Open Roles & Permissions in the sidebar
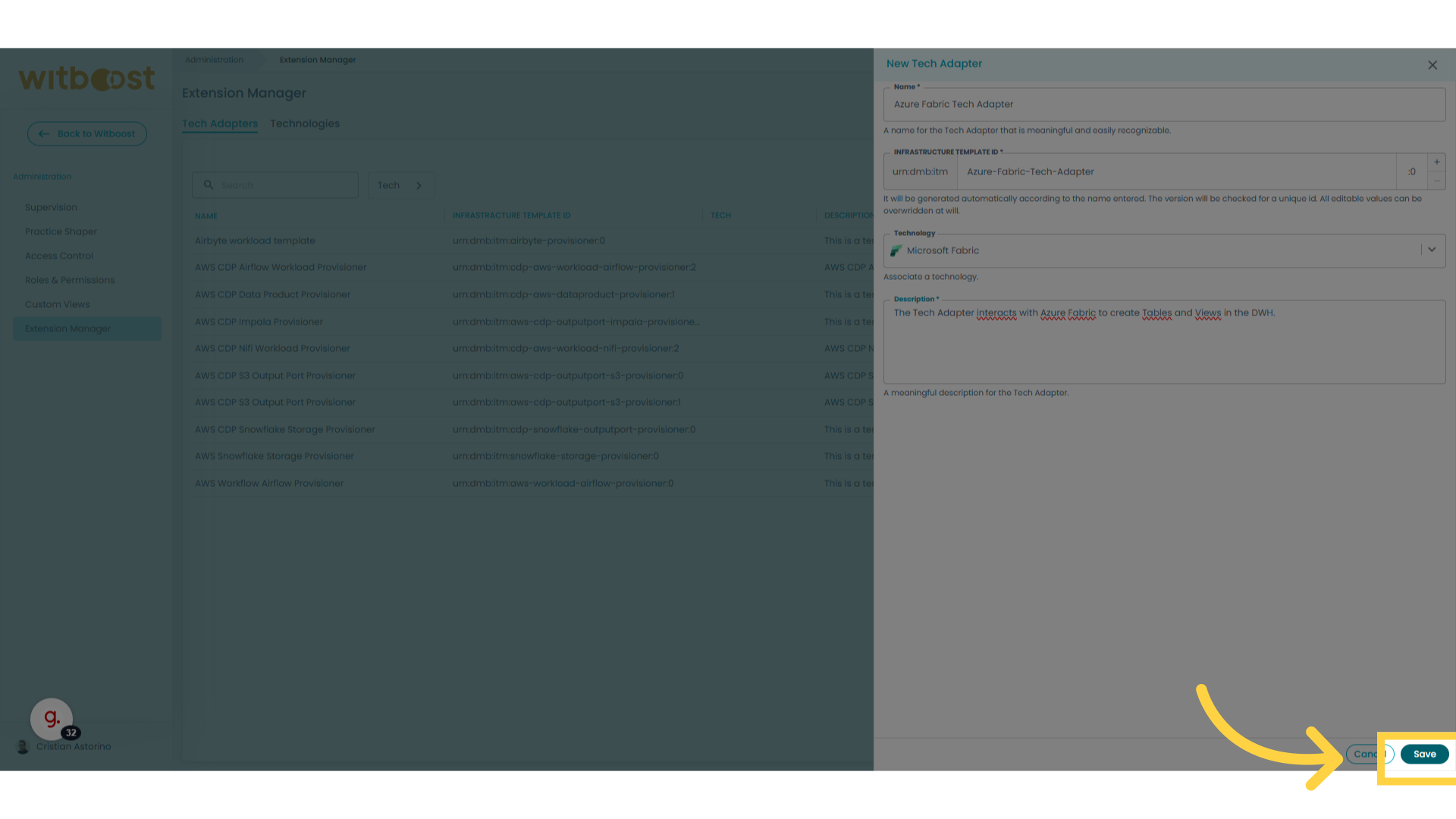Screen dimensions: 1456x819 [x=70, y=280]
